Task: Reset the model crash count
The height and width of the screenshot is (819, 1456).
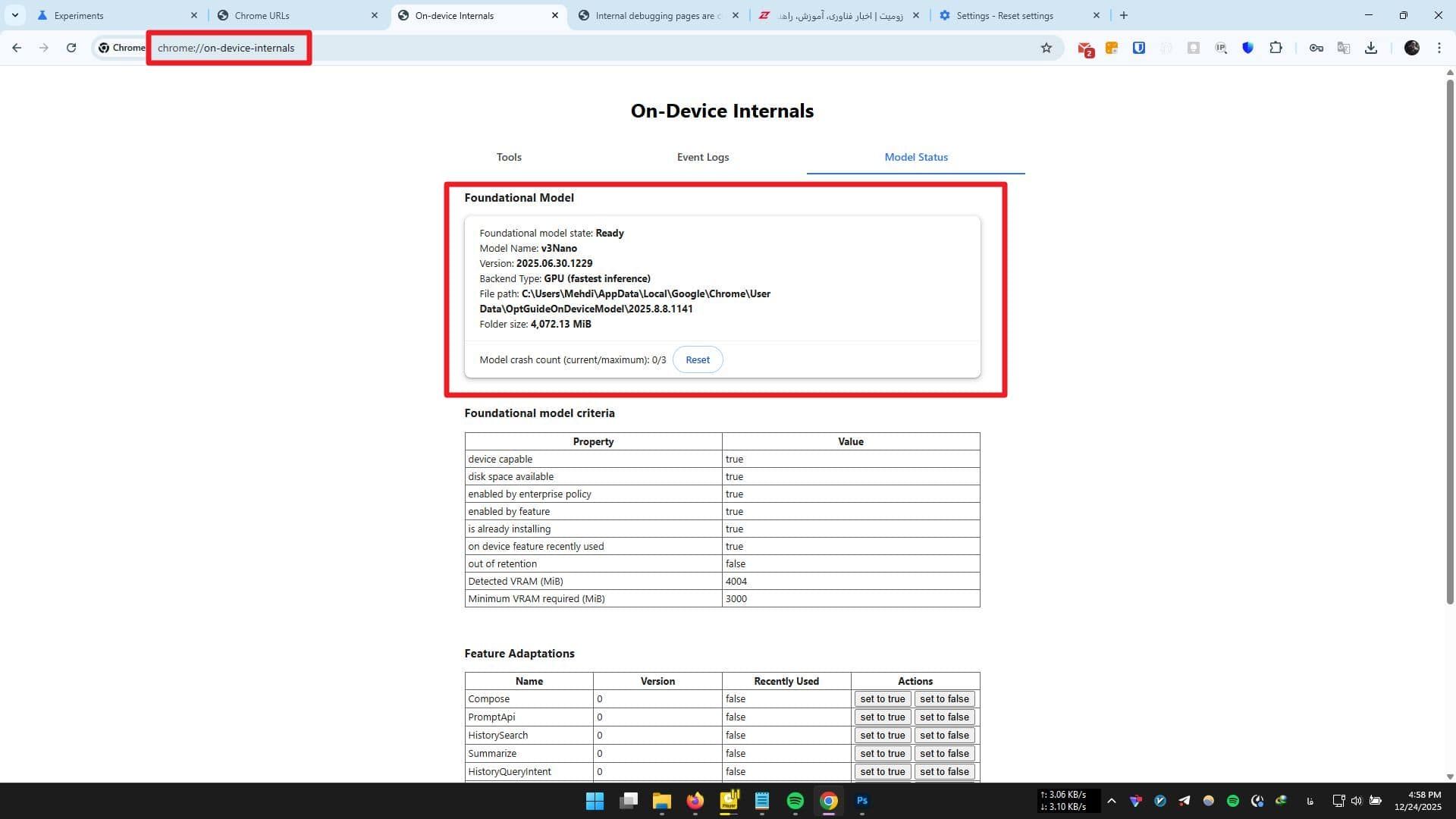Action: 697,359
